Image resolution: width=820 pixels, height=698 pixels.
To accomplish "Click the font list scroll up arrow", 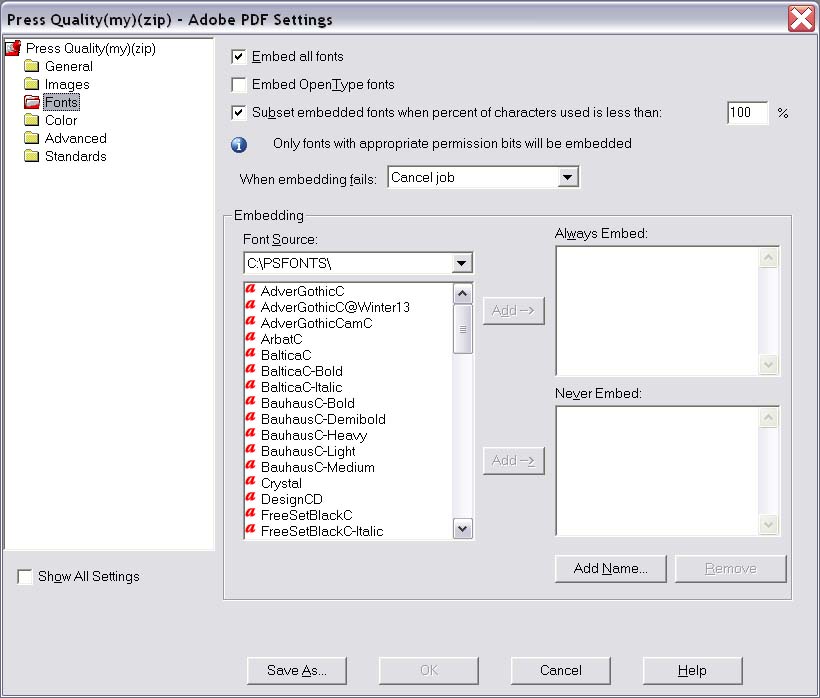I will point(463,294).
